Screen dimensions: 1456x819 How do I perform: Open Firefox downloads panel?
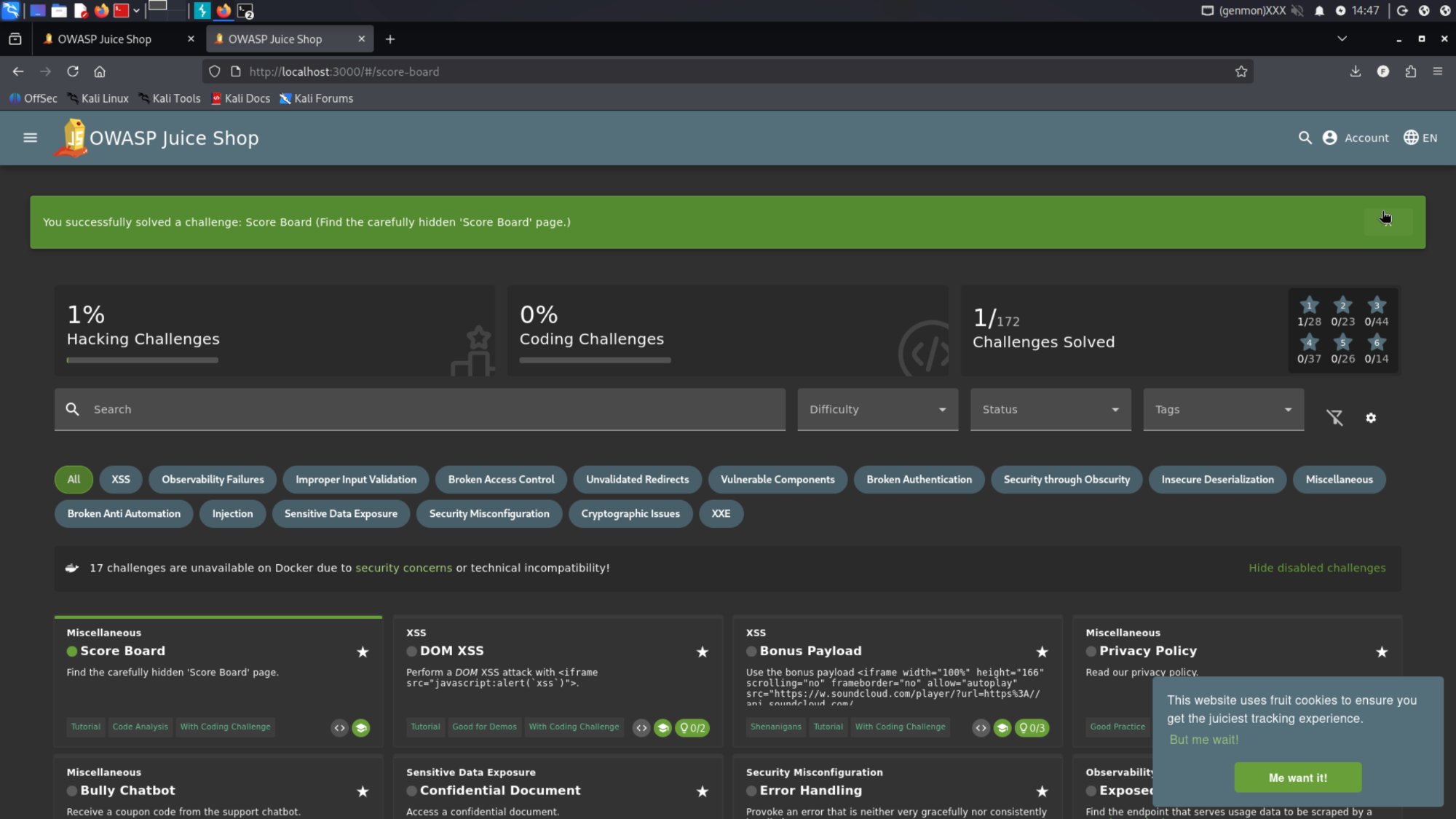click(x=1355, y=71)
